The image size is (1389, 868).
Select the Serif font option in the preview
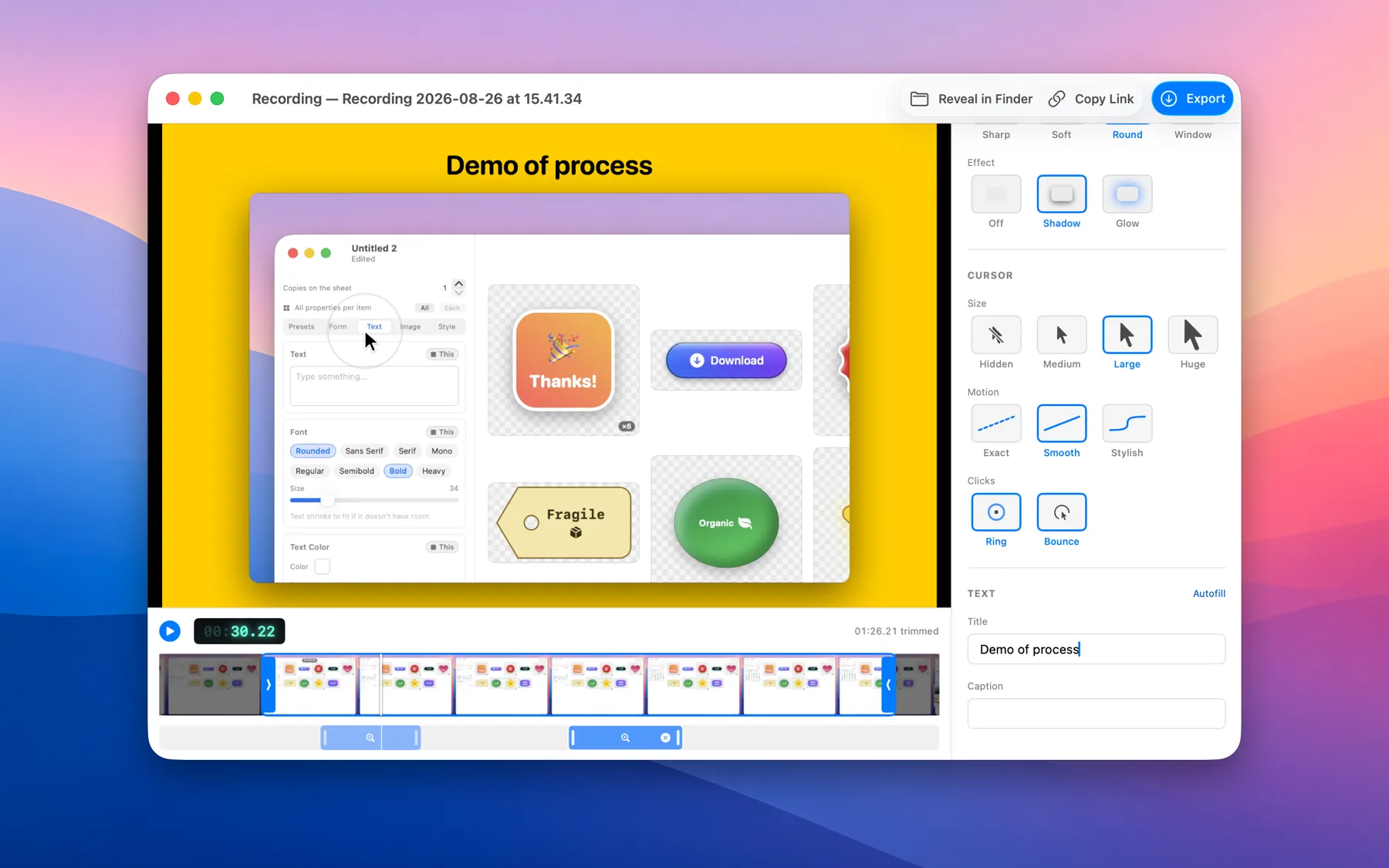tap(407, 451)
